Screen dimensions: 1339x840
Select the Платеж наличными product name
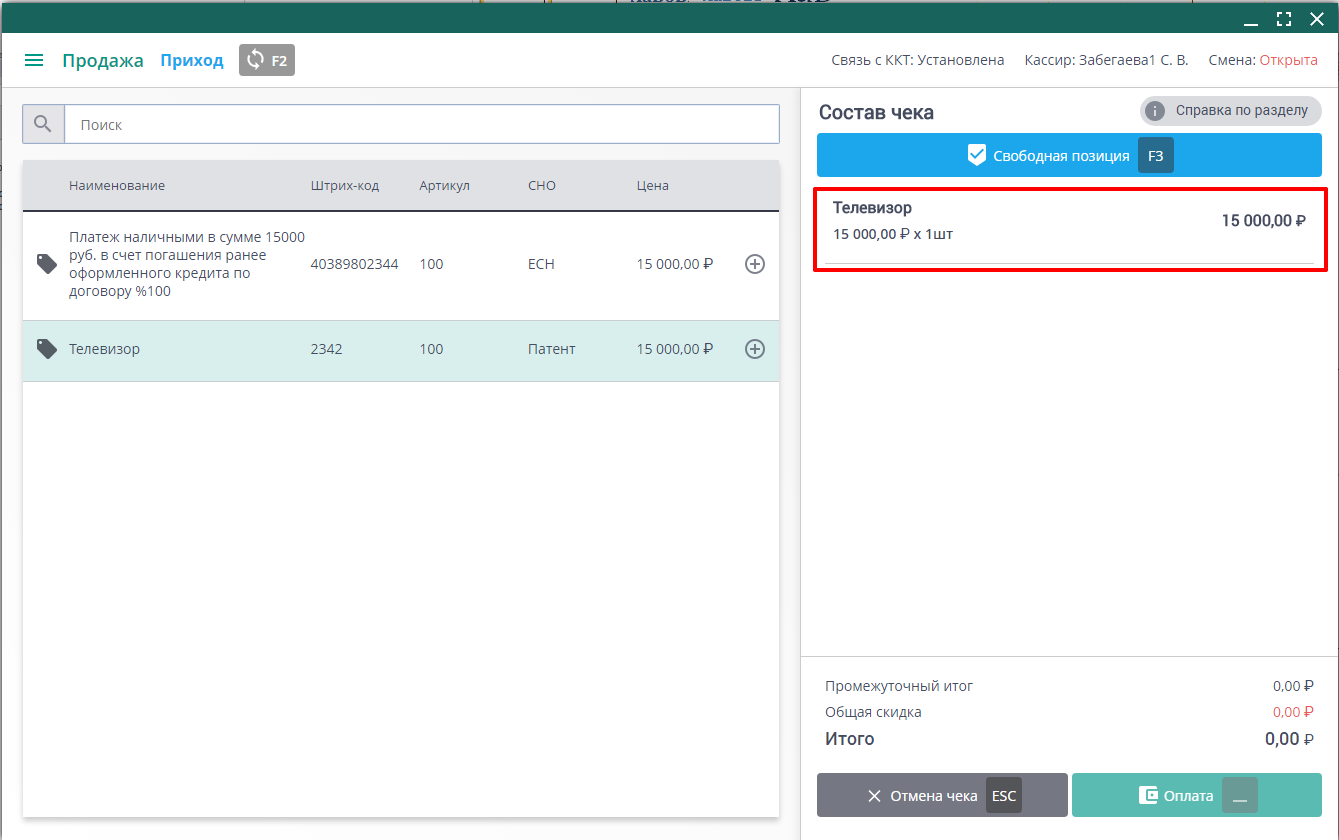187,264
